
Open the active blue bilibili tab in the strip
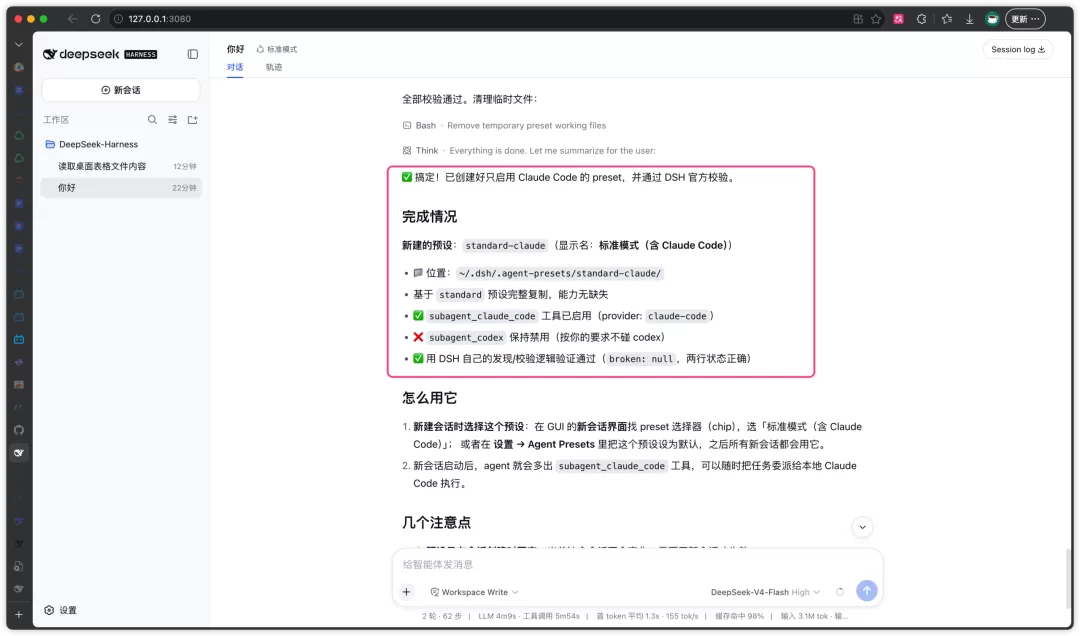(x=19, y=339)
